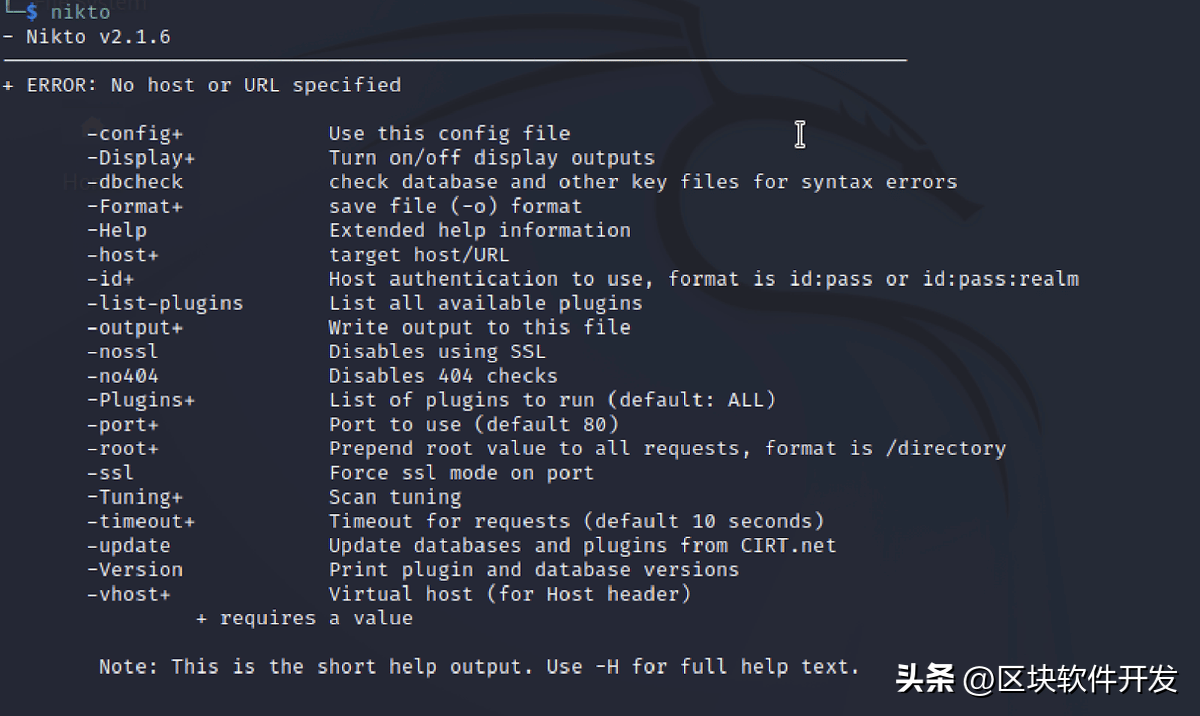Click the -dbcheck option
The height and width of the screenshot is (716, 1200).
point(135,182)
